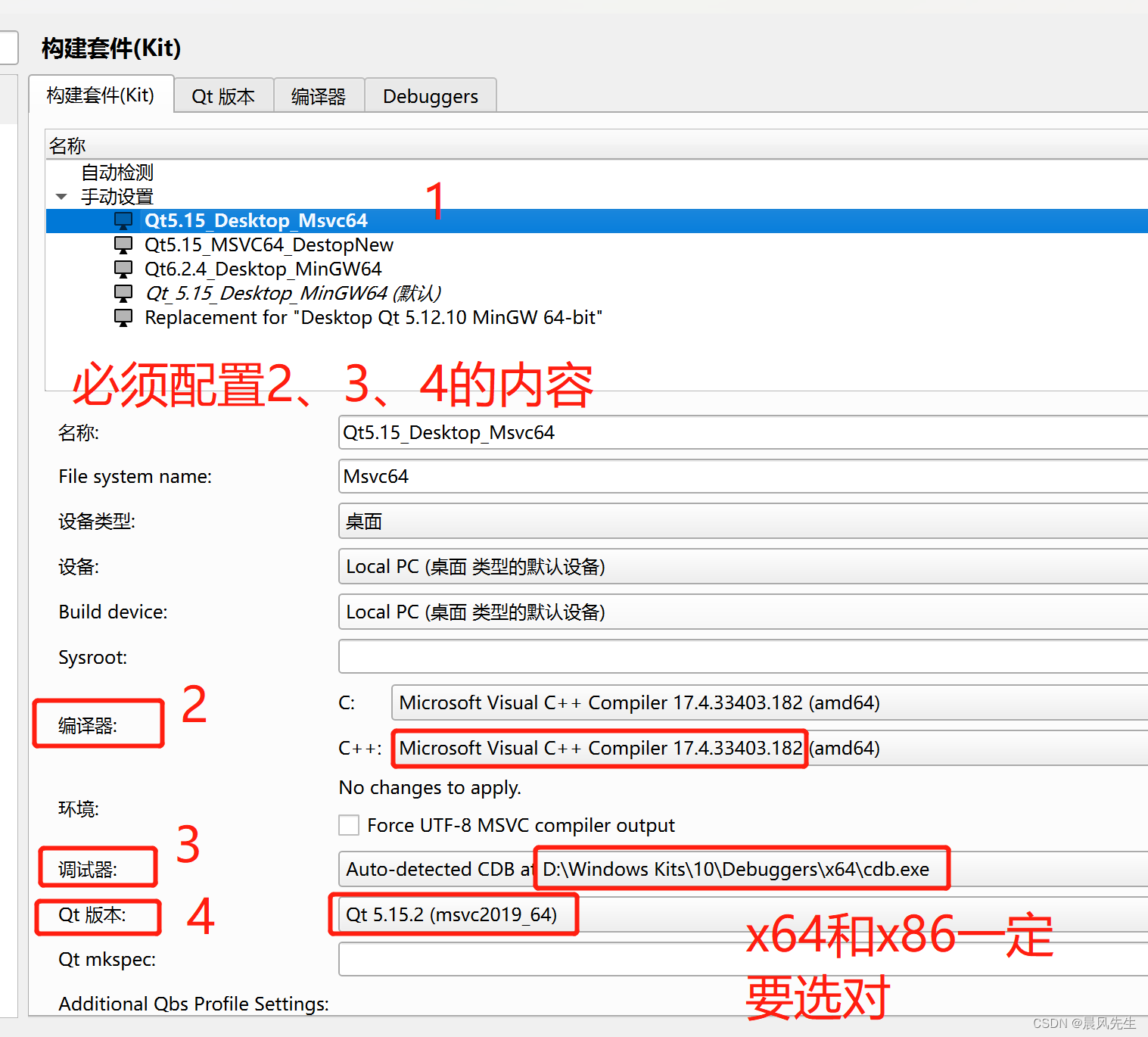Click monitor icon beside Qt6.2.4_Desktop_MinGW64
Screen dimensions: 1148x1037
[123, 269]
